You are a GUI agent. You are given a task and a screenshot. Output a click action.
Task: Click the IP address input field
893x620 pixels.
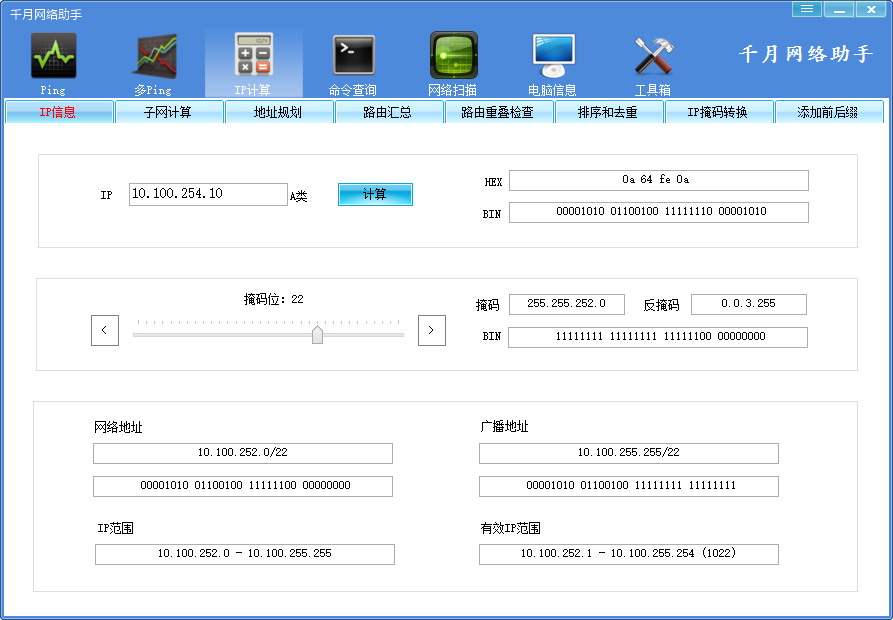point(208,194)
